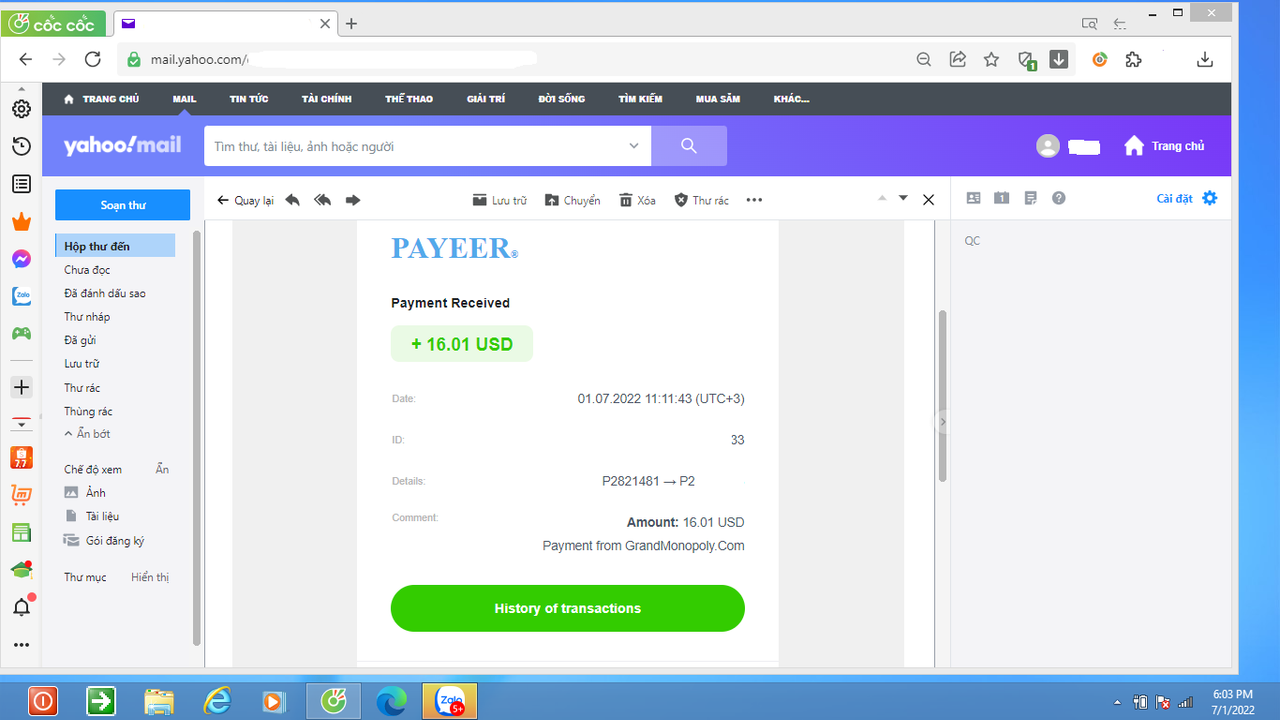Open Zalo from the Cốc Cốc sidebar
Image resolution: width=1280 pixels, height=720 pixels.
[21, 296]
